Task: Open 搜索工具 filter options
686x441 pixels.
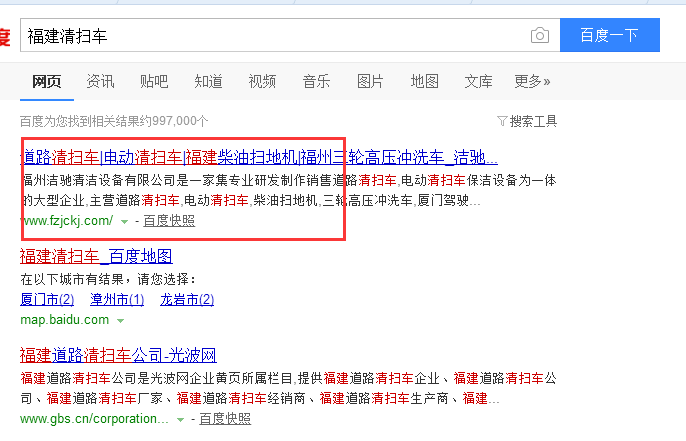Action: tap(527, 121)
